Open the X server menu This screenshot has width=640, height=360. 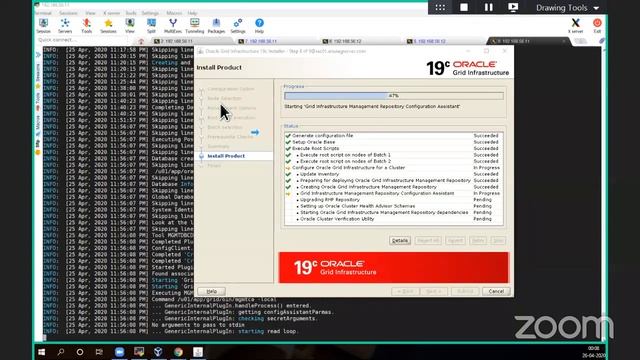(111, 13)
